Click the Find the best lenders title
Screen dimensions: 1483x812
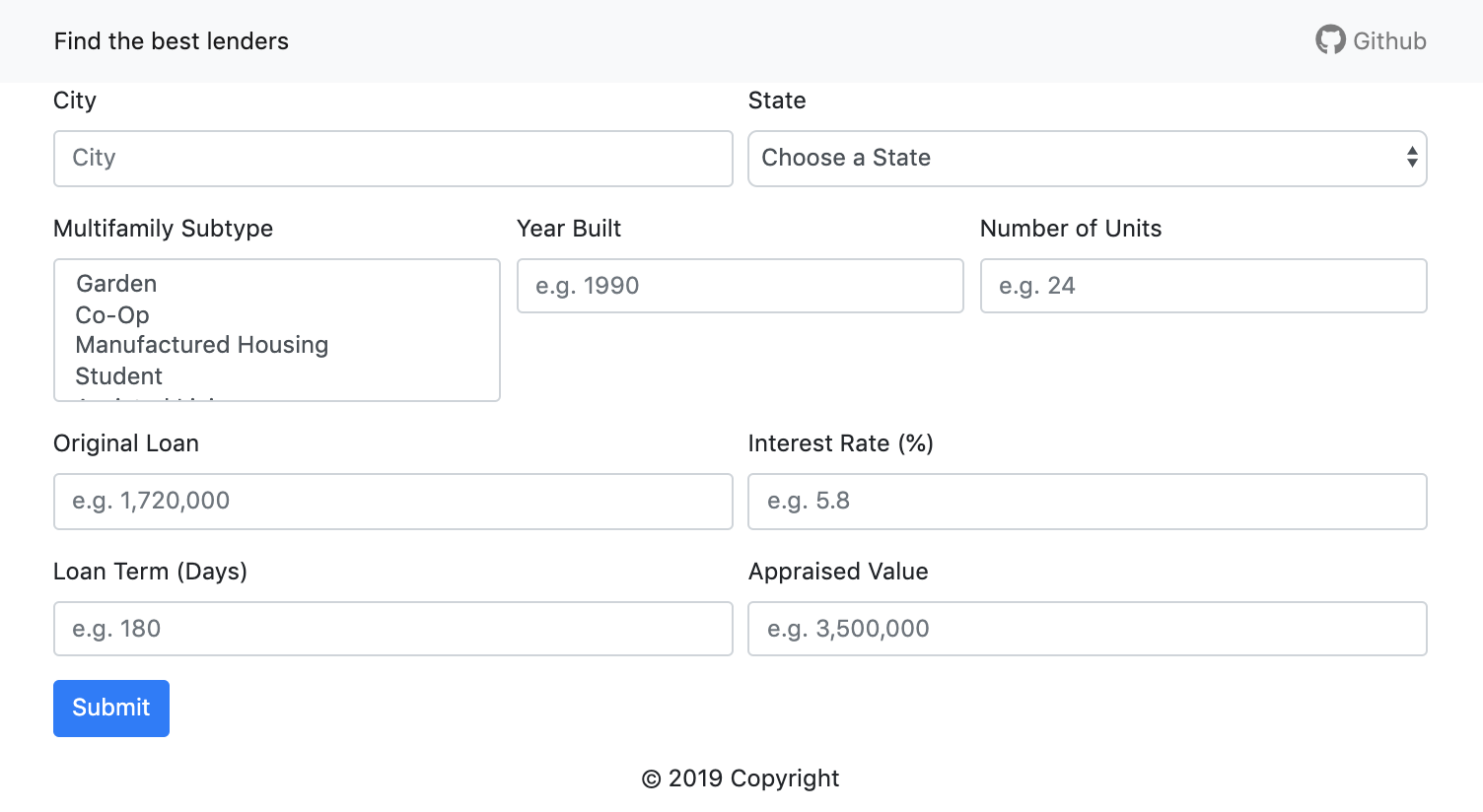pyautogui.click(x=172, y=41)
